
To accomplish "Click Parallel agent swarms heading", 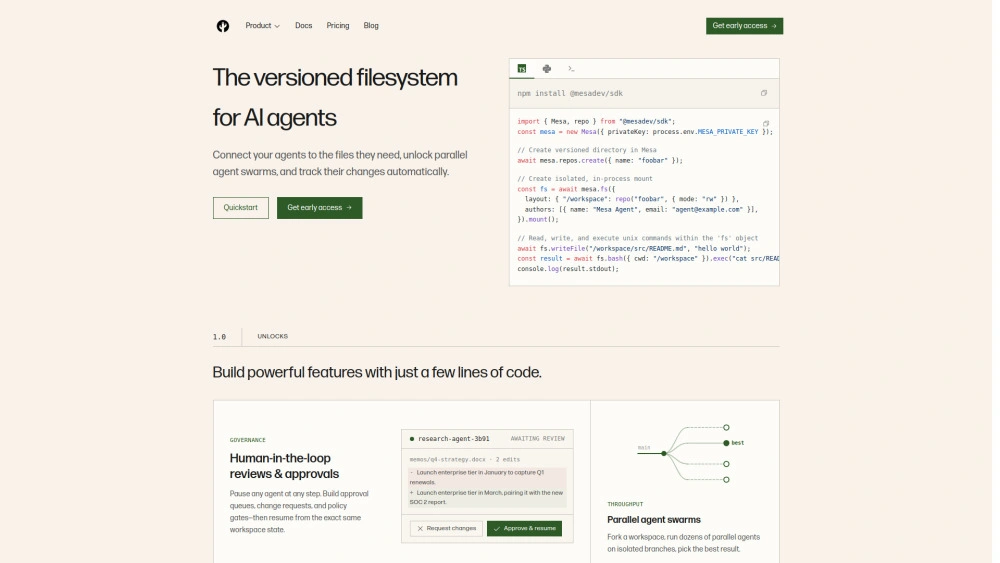I will point(654,520).
